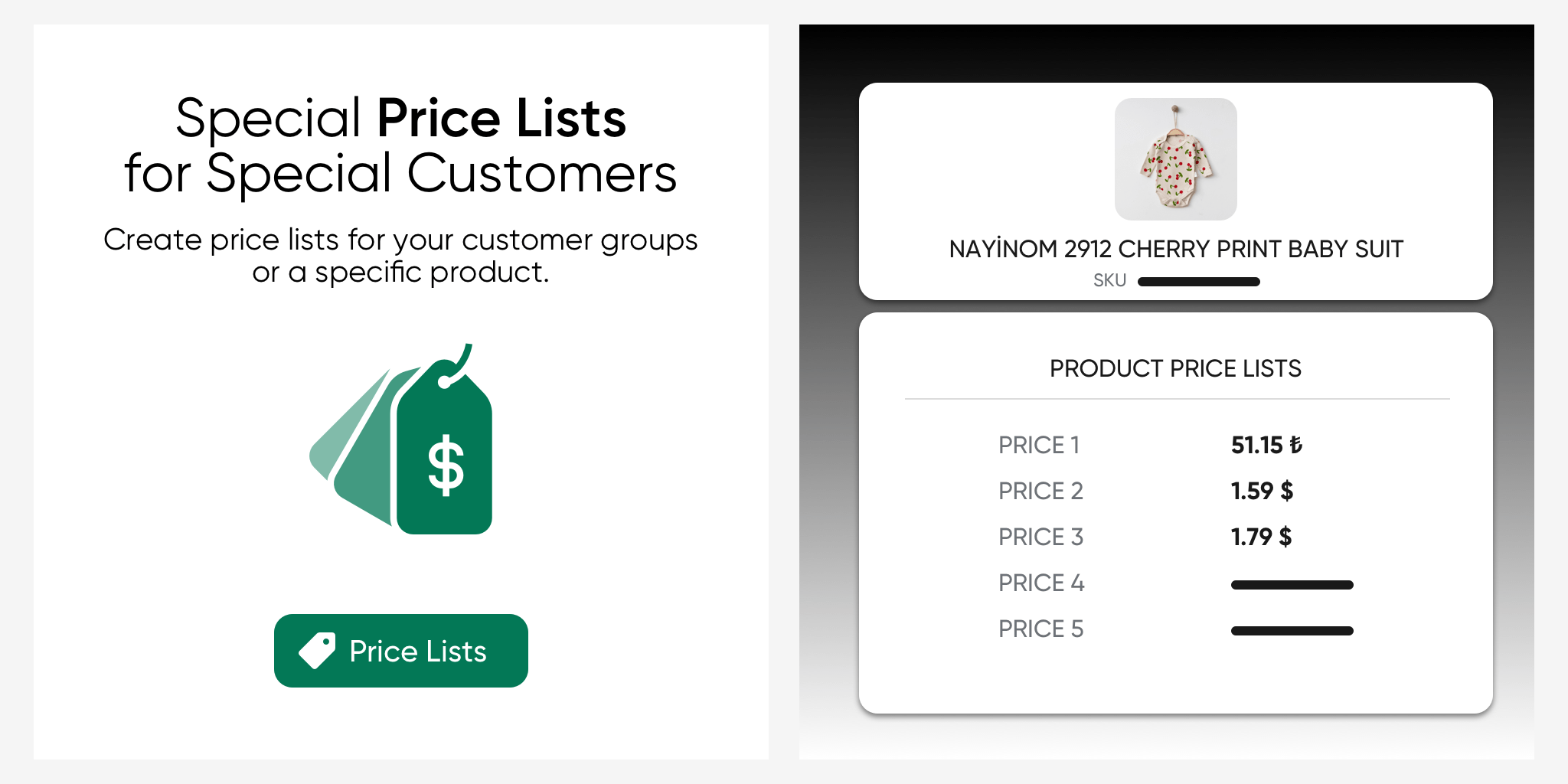
Task: Click the 51.15 lira price value
Action: point(1266,445)
